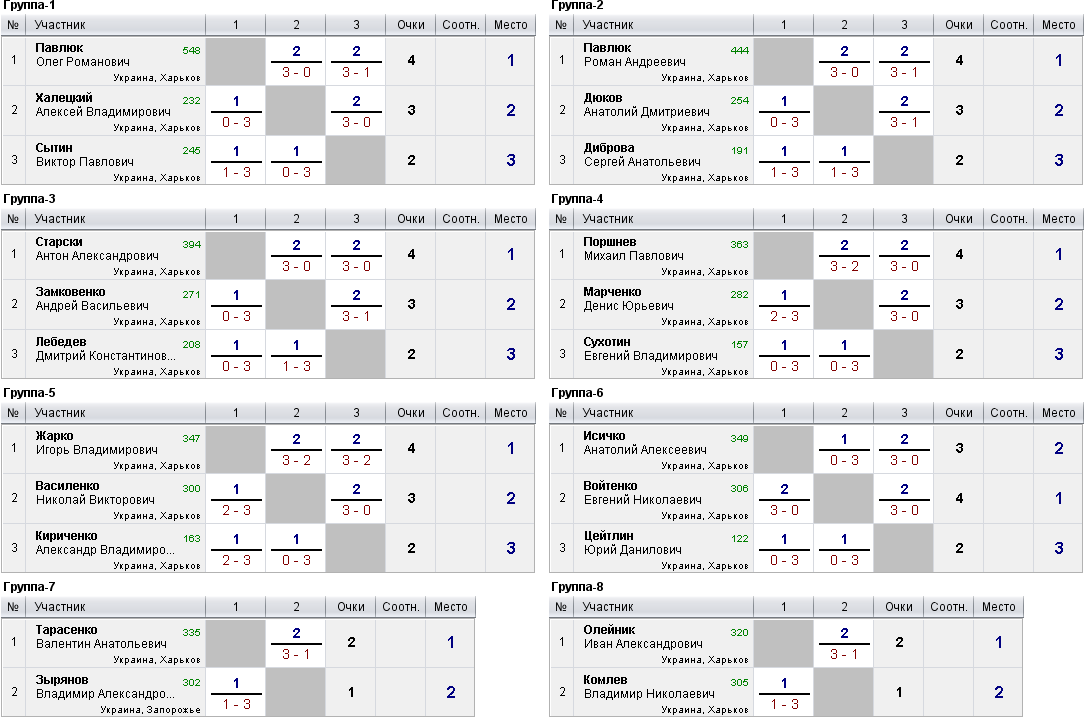Open Войтенко Евгений Николаевич profile
Viewport: 1085px width, 721px height.
pos(642,493)
